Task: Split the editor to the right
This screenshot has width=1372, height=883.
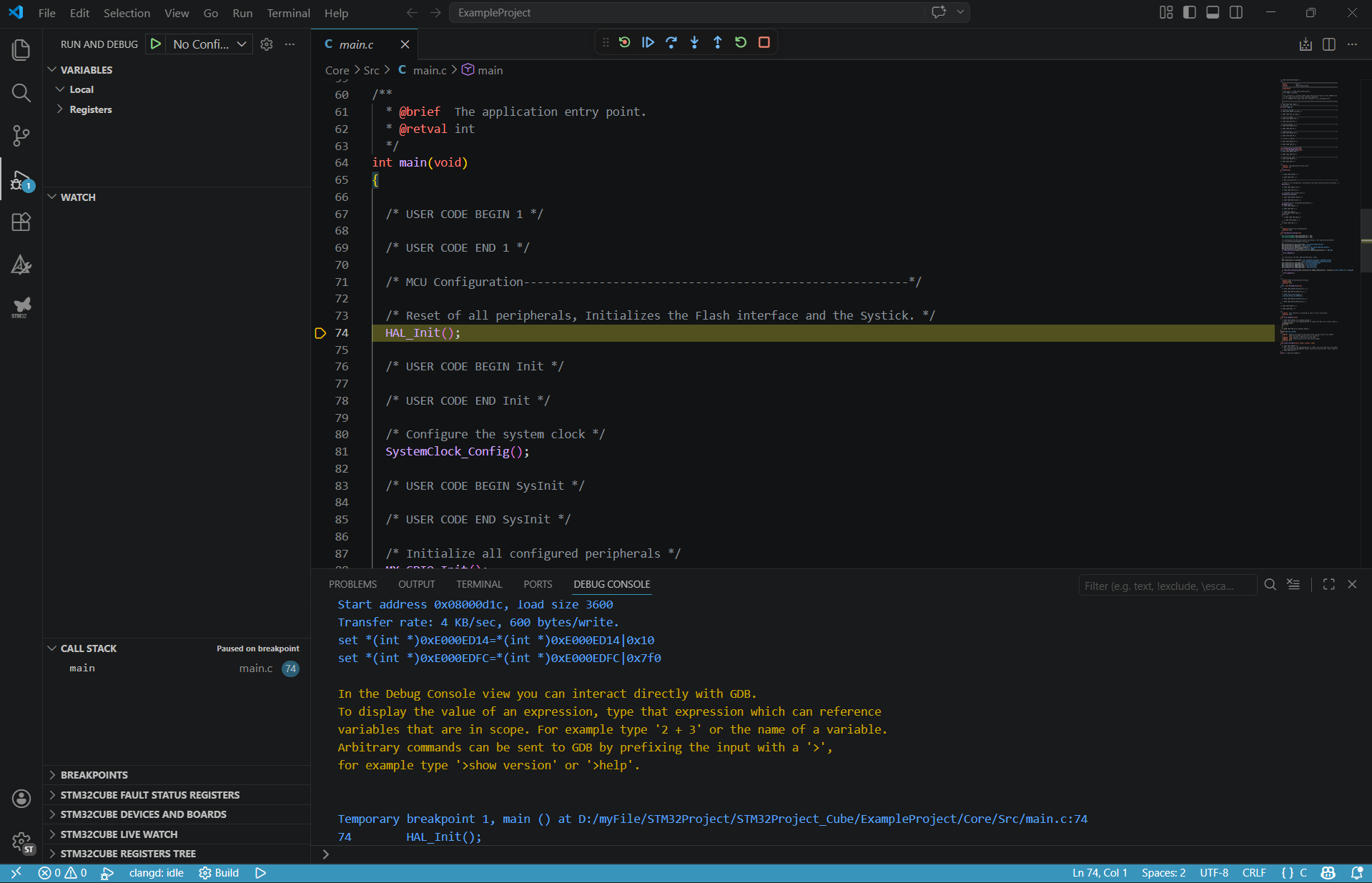Action: point(1329,44)
